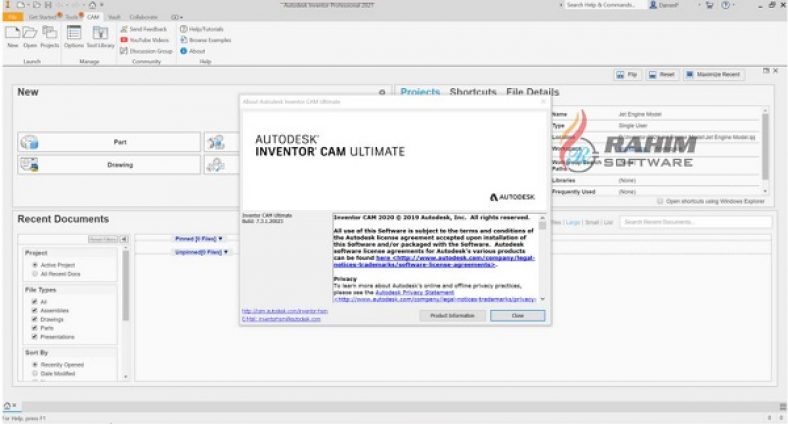The image size is (788, 424).
Task: Click the quick-access New file icon
Action: coord(21,5)
